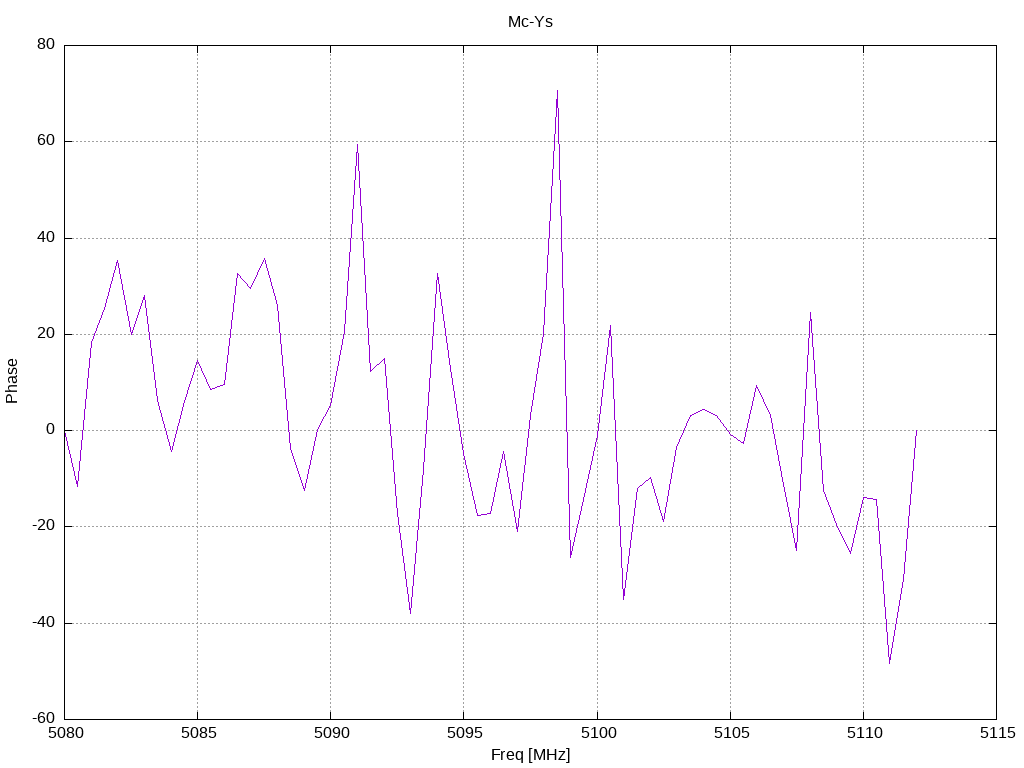Click the positive 60 y-axis tick label
This screenshot has height=768, width=1024.
[46, 141]
